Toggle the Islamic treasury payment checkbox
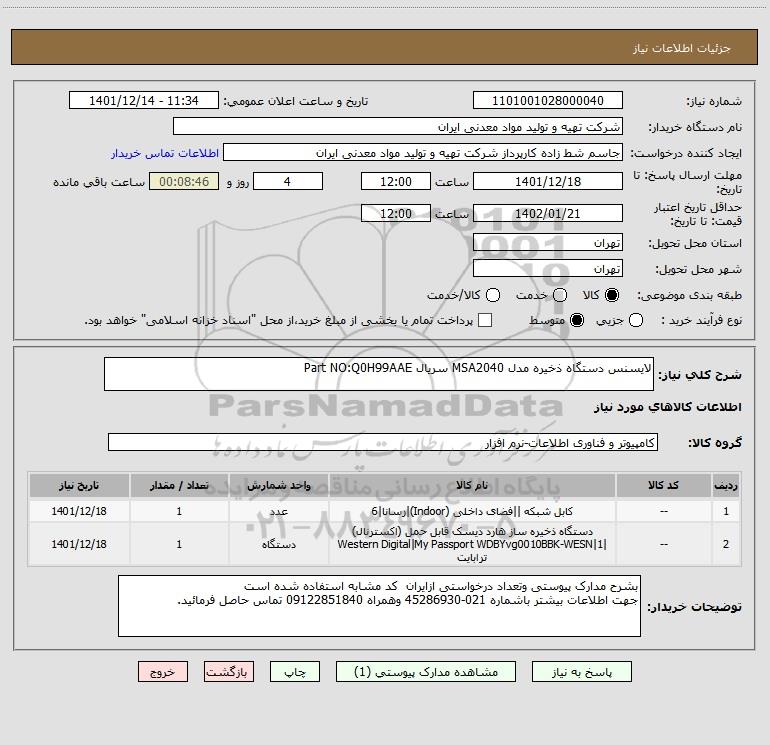 [485, 320]
